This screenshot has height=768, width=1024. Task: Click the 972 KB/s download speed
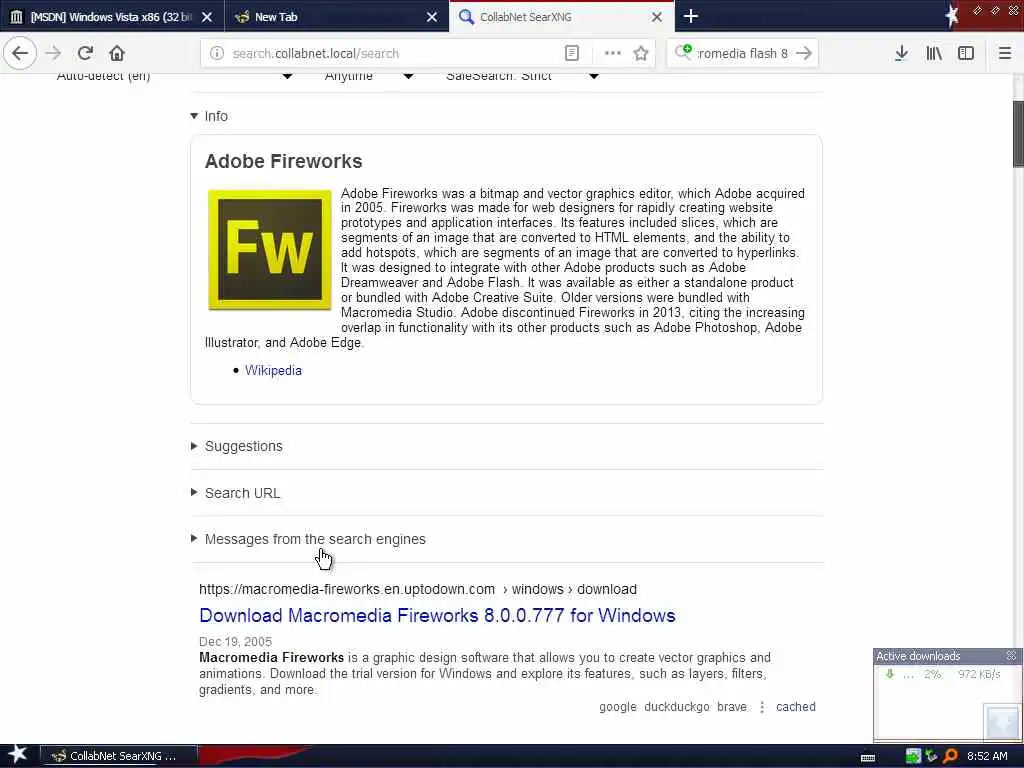pos(979,674)
